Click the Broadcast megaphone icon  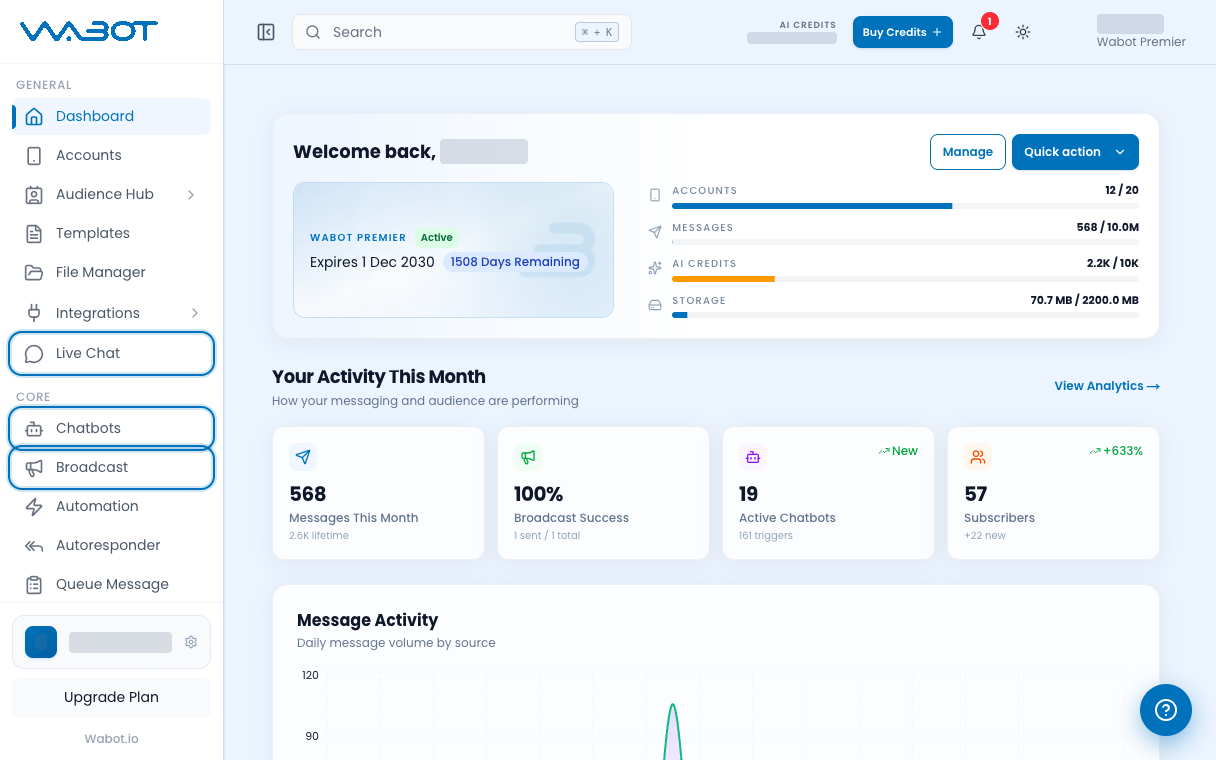coord(34,467)
